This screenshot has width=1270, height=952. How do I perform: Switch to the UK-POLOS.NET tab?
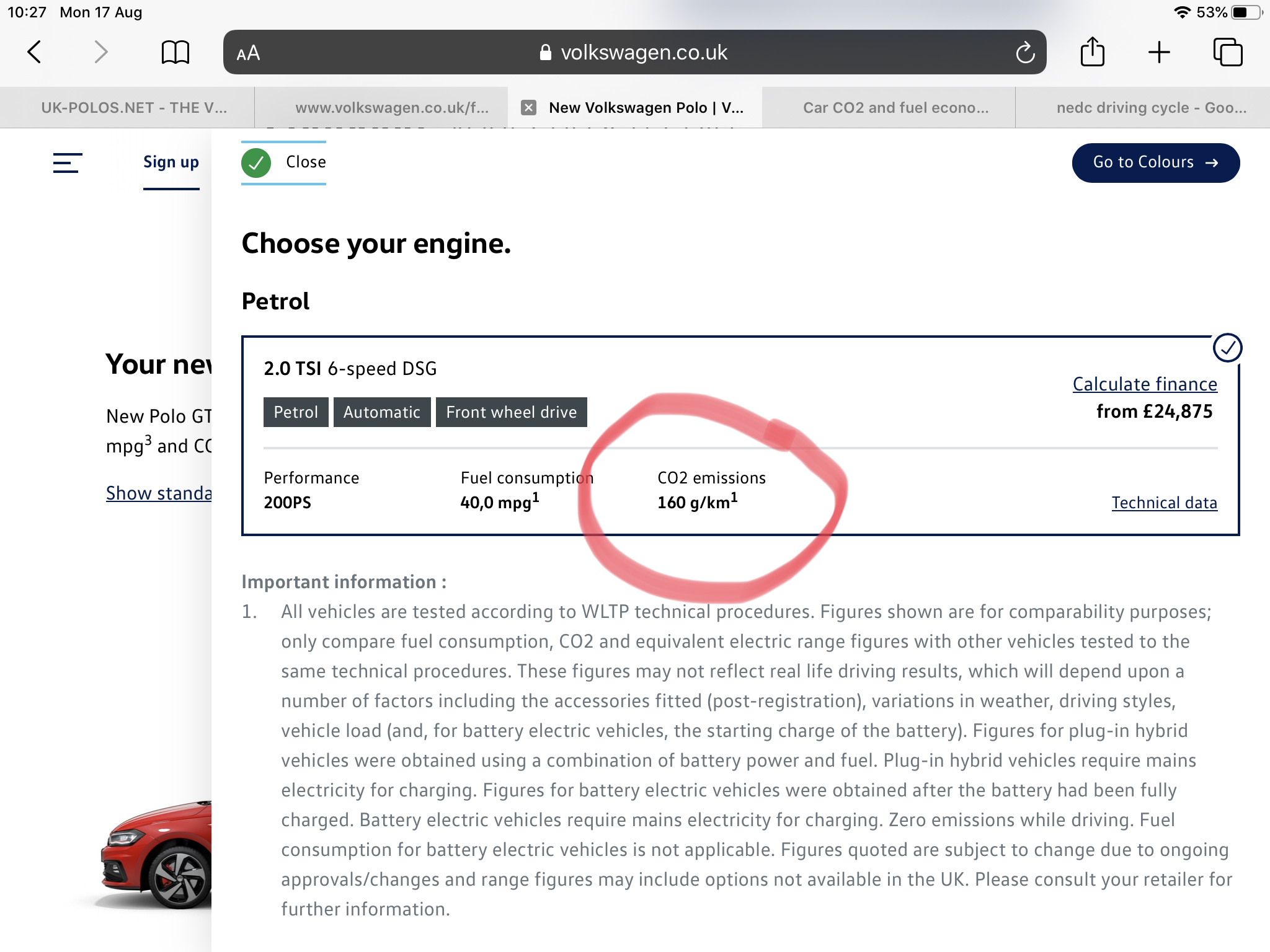point(134,108)
